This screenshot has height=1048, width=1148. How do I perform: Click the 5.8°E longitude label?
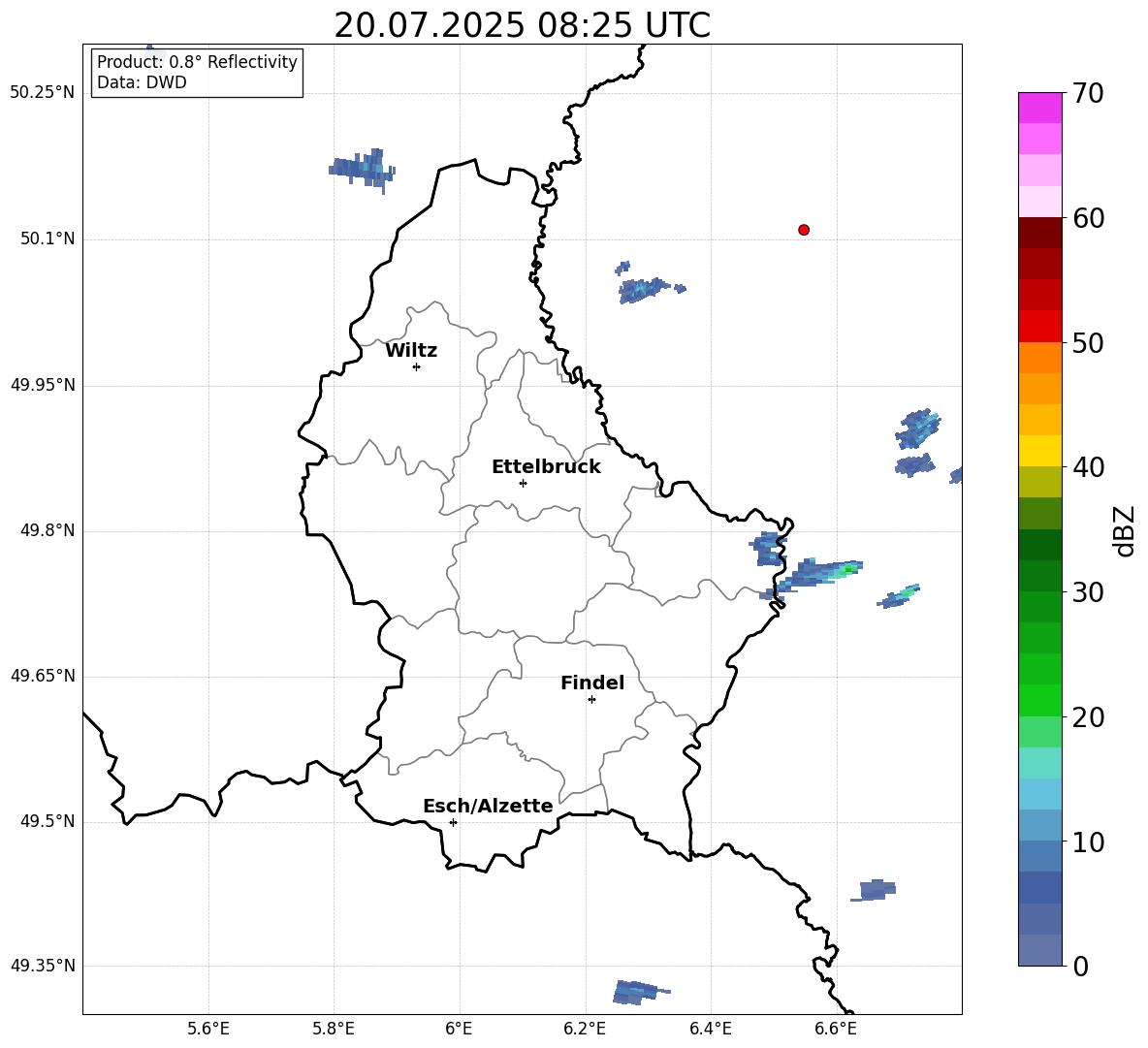(334, 1029)
